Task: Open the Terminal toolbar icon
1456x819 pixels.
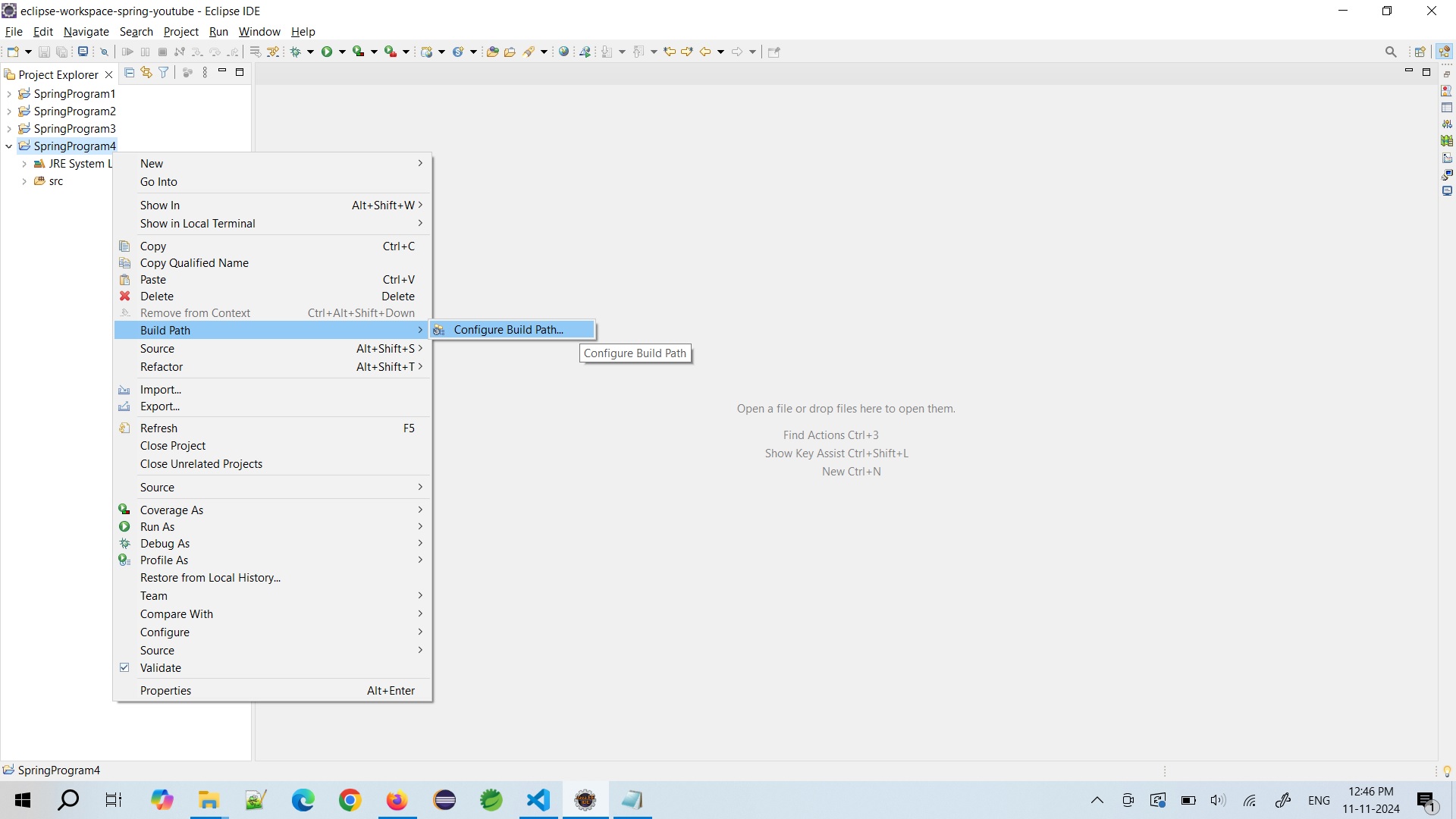Action: click(x=83, y=52)
